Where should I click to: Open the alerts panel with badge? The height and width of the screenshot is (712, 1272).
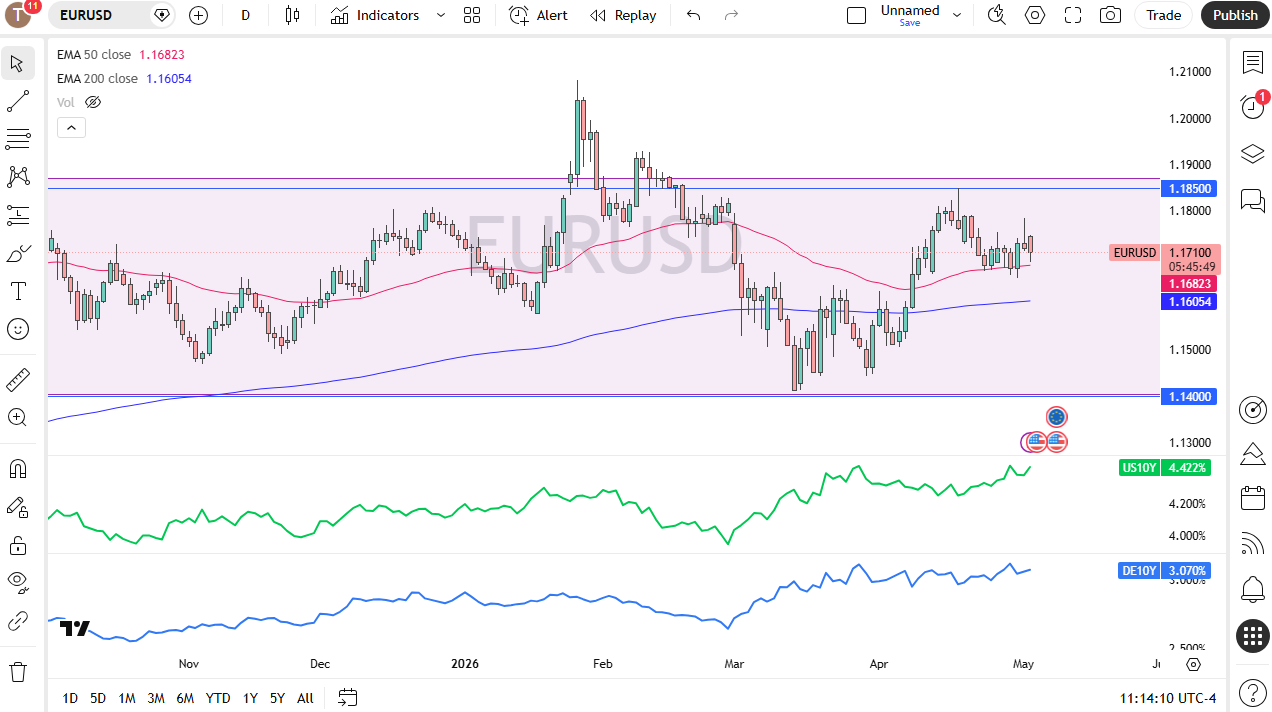pyautogui.click(x=1253, y=106)
